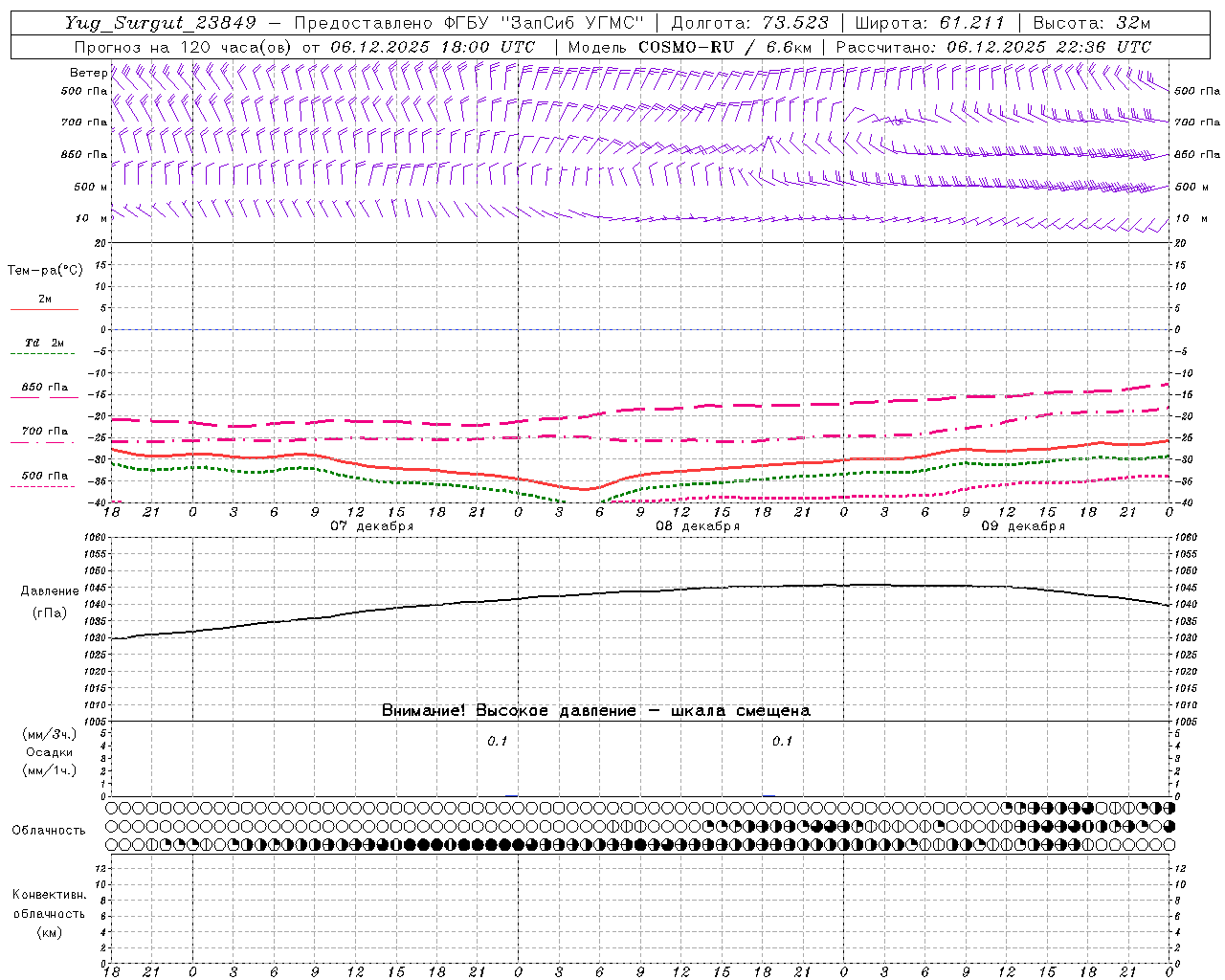Click the "(км)" unit under convective cloudiness
Viewport: 1225px width, 980px height.
click(49, 932)
